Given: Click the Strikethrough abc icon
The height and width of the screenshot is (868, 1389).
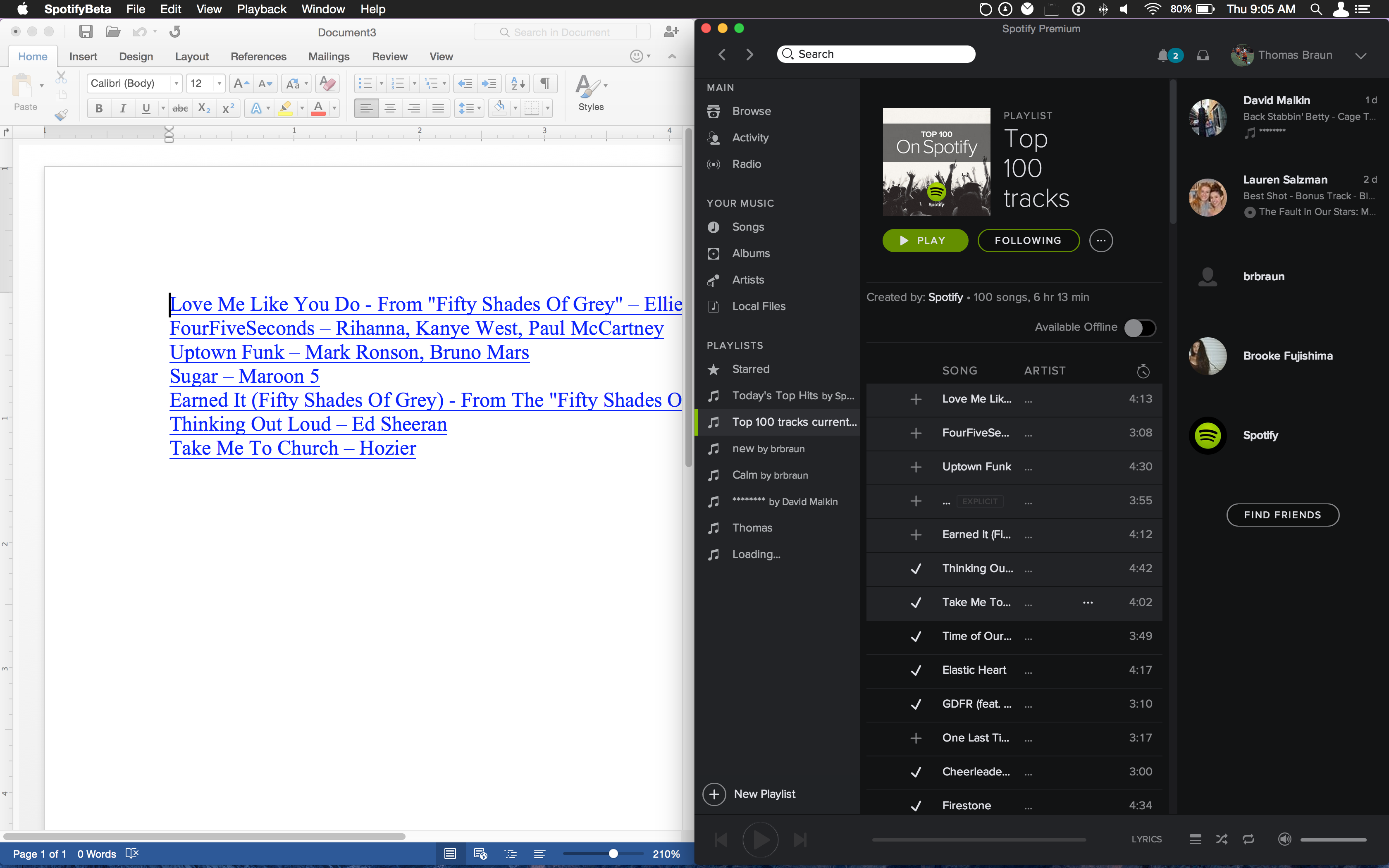Looking at the screenshot, I should (180, 108).
